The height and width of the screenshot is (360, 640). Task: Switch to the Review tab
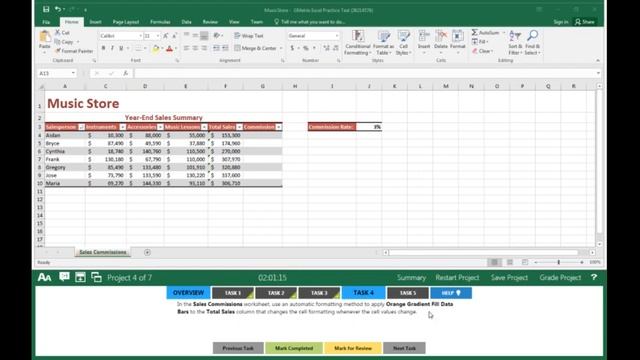210,22
